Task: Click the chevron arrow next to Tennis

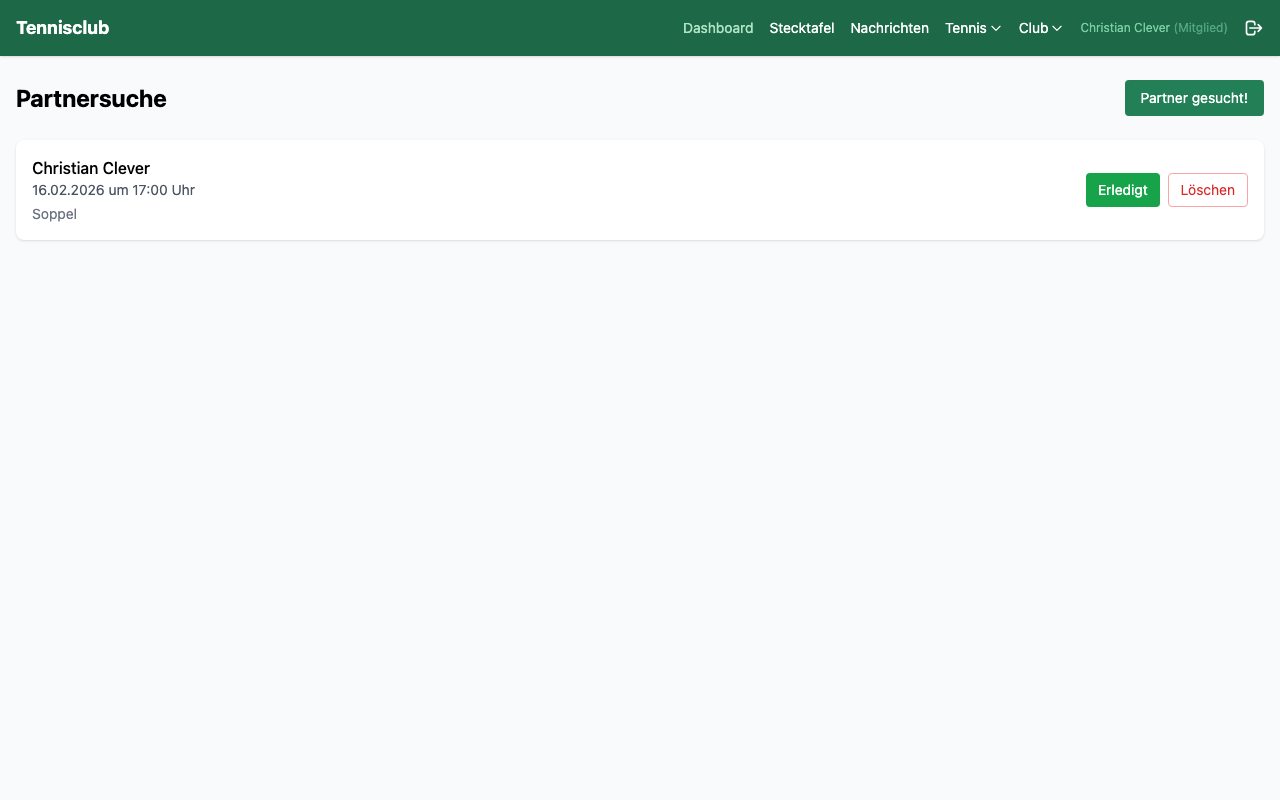Action: coord(996,29)
